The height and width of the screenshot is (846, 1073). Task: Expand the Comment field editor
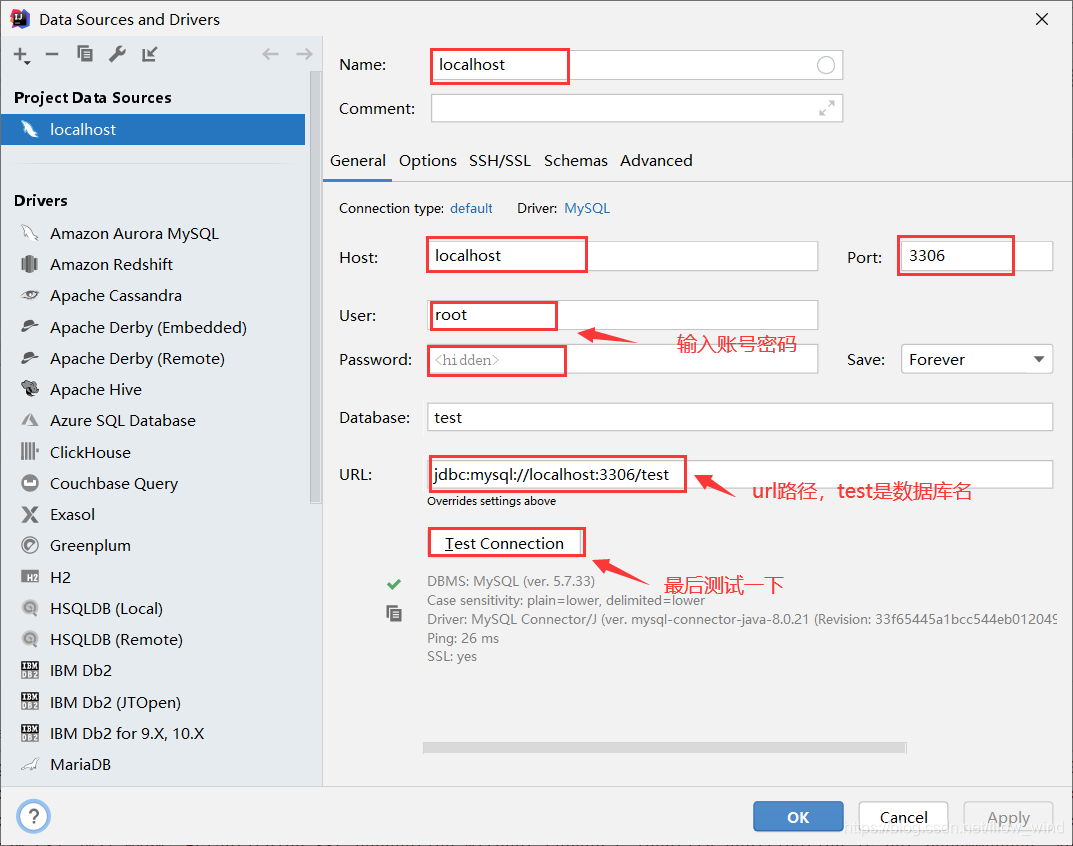tap(828, 108)
